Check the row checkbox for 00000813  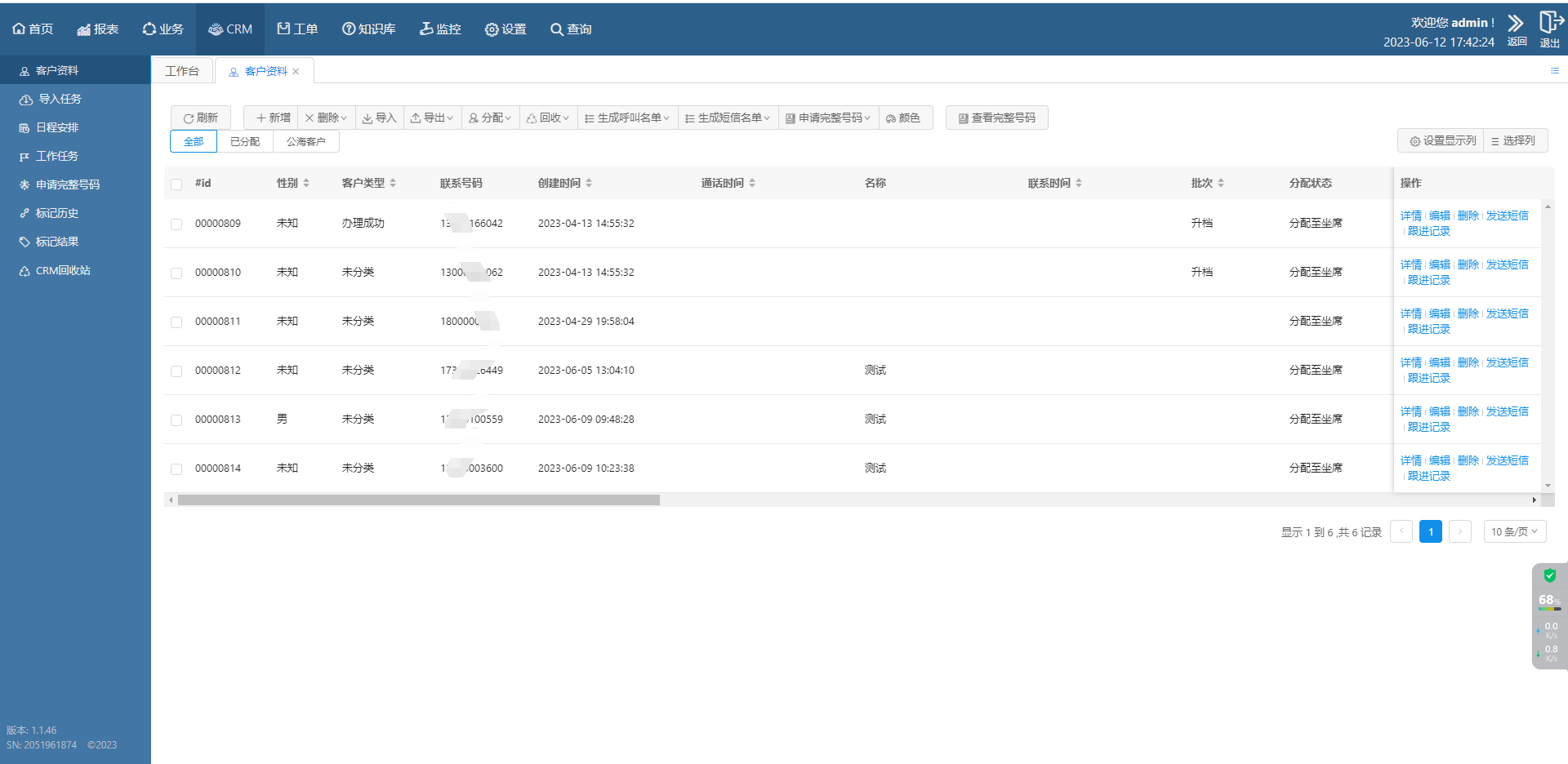tap(176, 420)
